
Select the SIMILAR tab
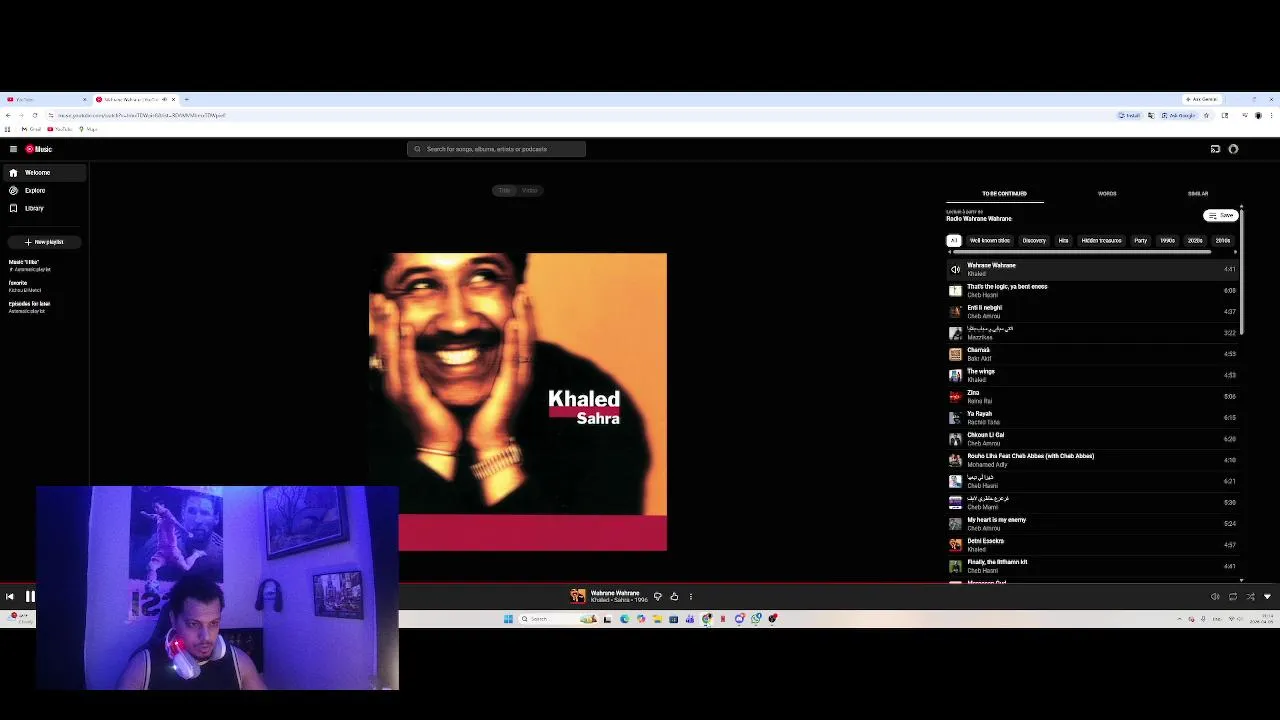coord(1198,193)
